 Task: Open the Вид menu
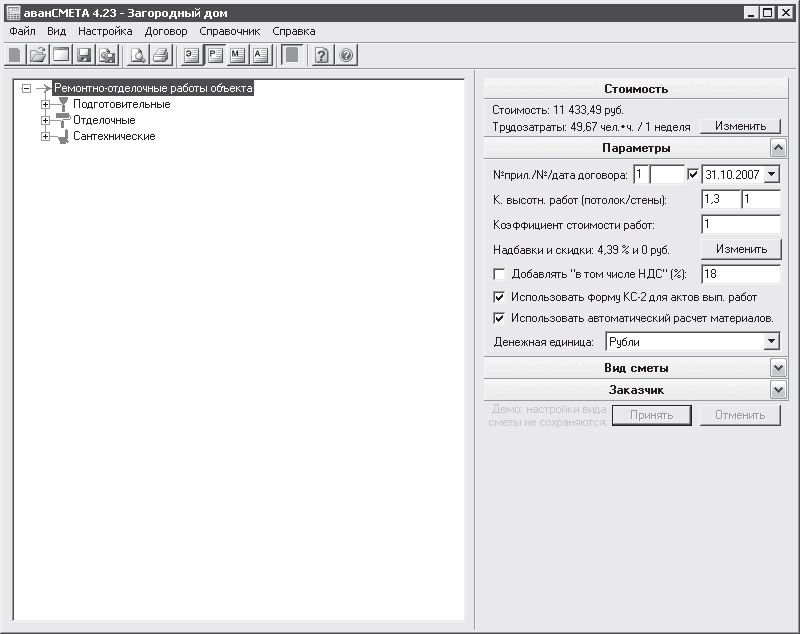coord(57,31)
